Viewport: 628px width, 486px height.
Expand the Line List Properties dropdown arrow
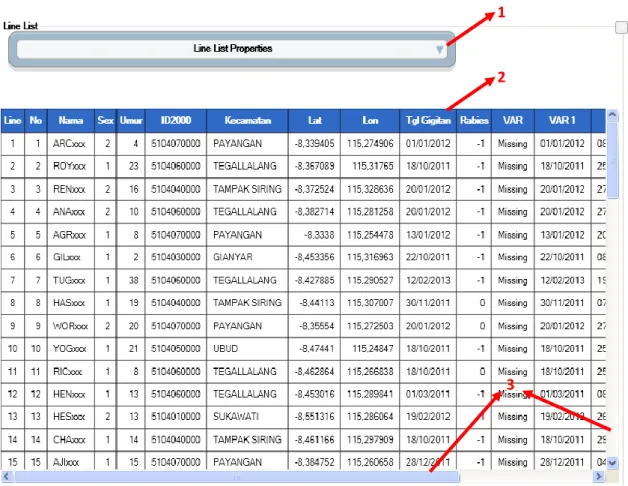(439, 49)
